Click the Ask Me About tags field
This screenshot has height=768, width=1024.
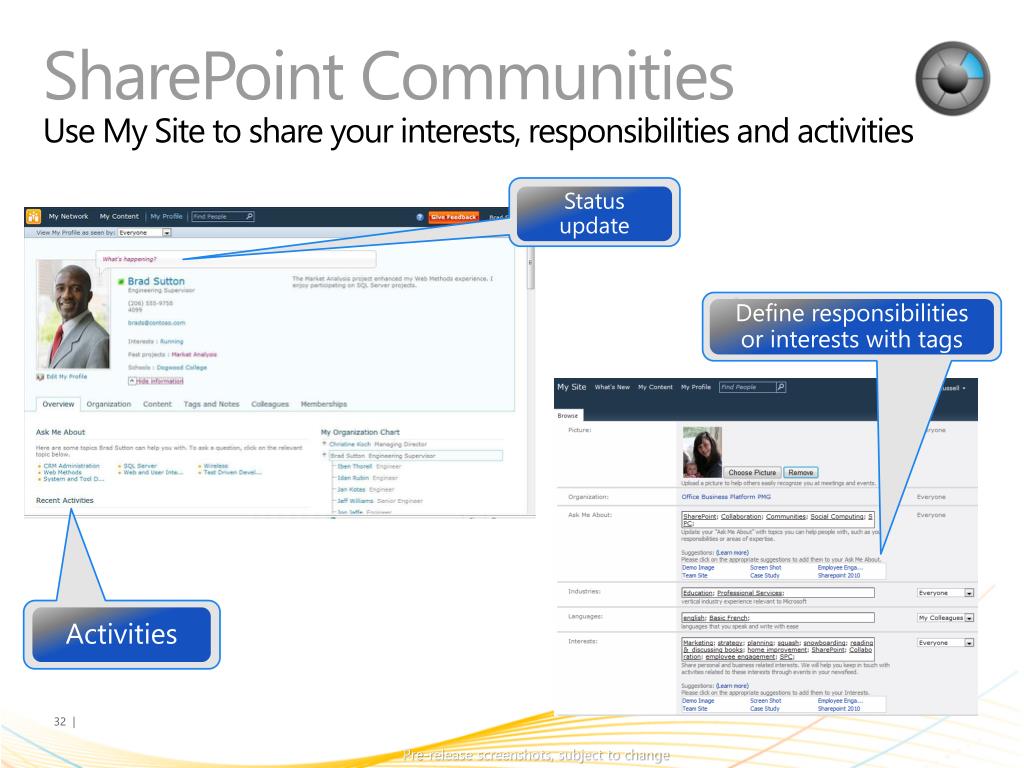point(777,519)
